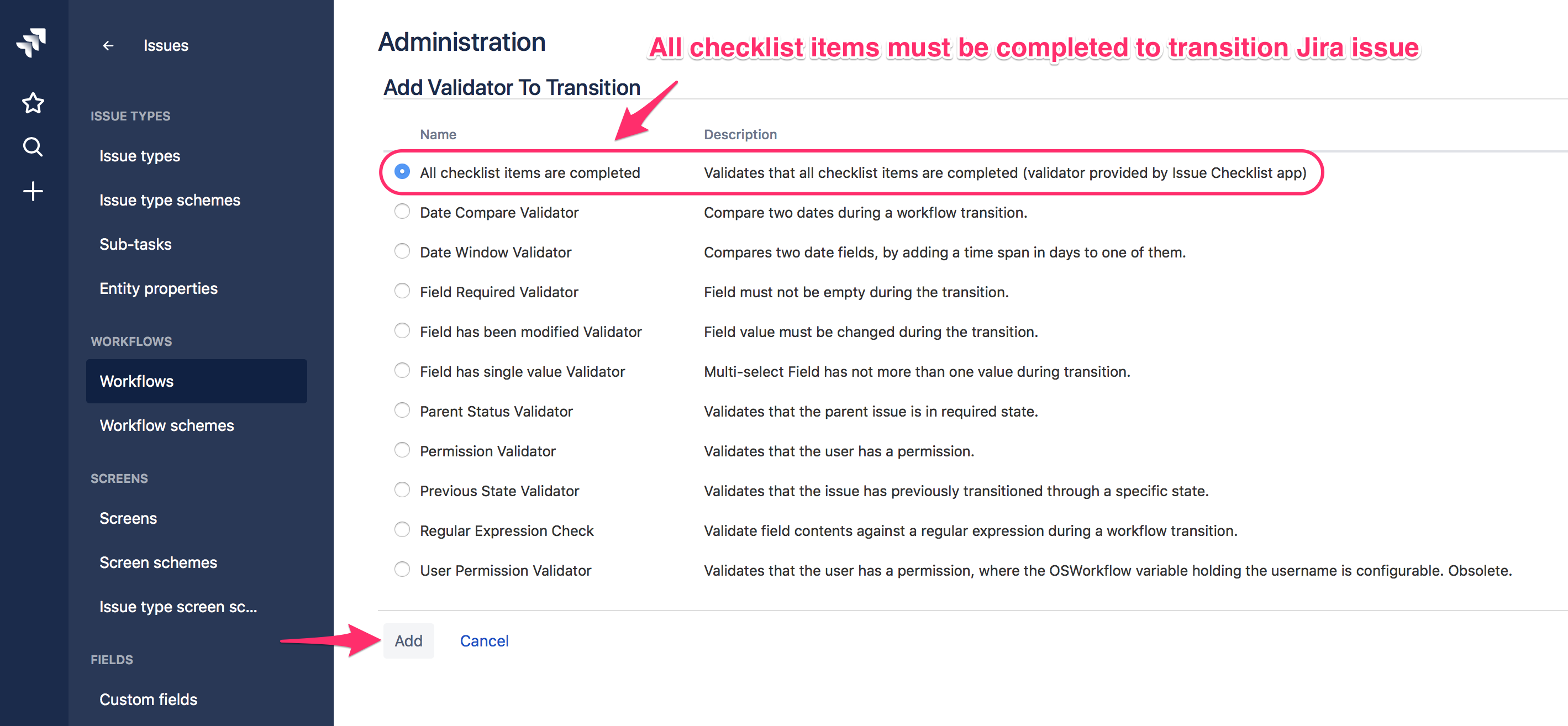Image resolution: width=1568 pixels, height=726 pixels.
Task: Click the plus (create) icon
Action: pyautogui.click(x=33, y=191)
